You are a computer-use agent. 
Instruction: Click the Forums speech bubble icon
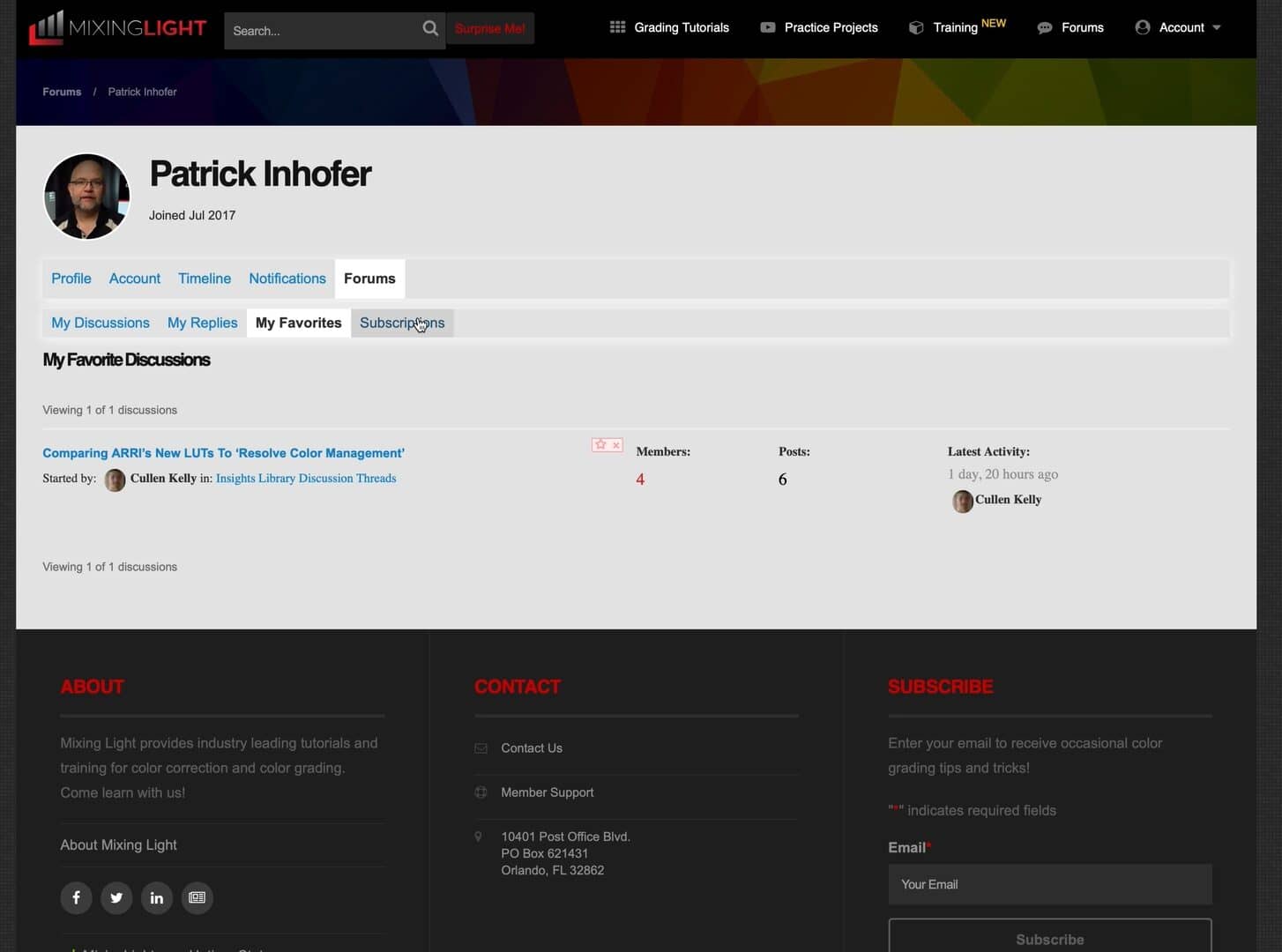point(1045,27)
